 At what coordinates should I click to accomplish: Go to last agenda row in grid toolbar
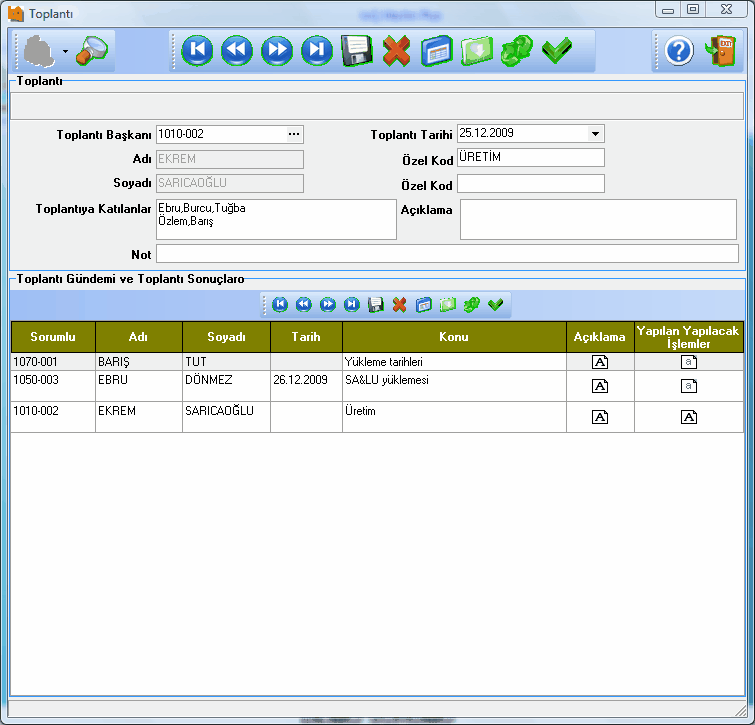coord(352,305)
